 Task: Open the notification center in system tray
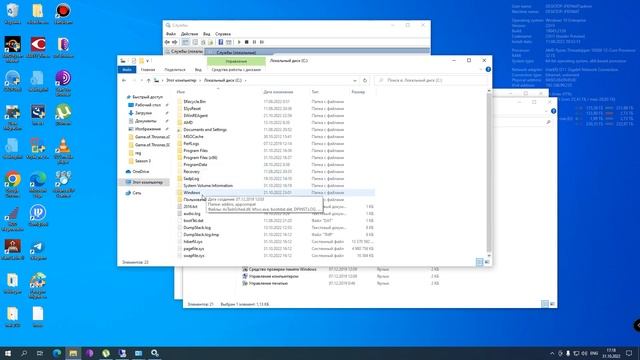pos(629,353)
